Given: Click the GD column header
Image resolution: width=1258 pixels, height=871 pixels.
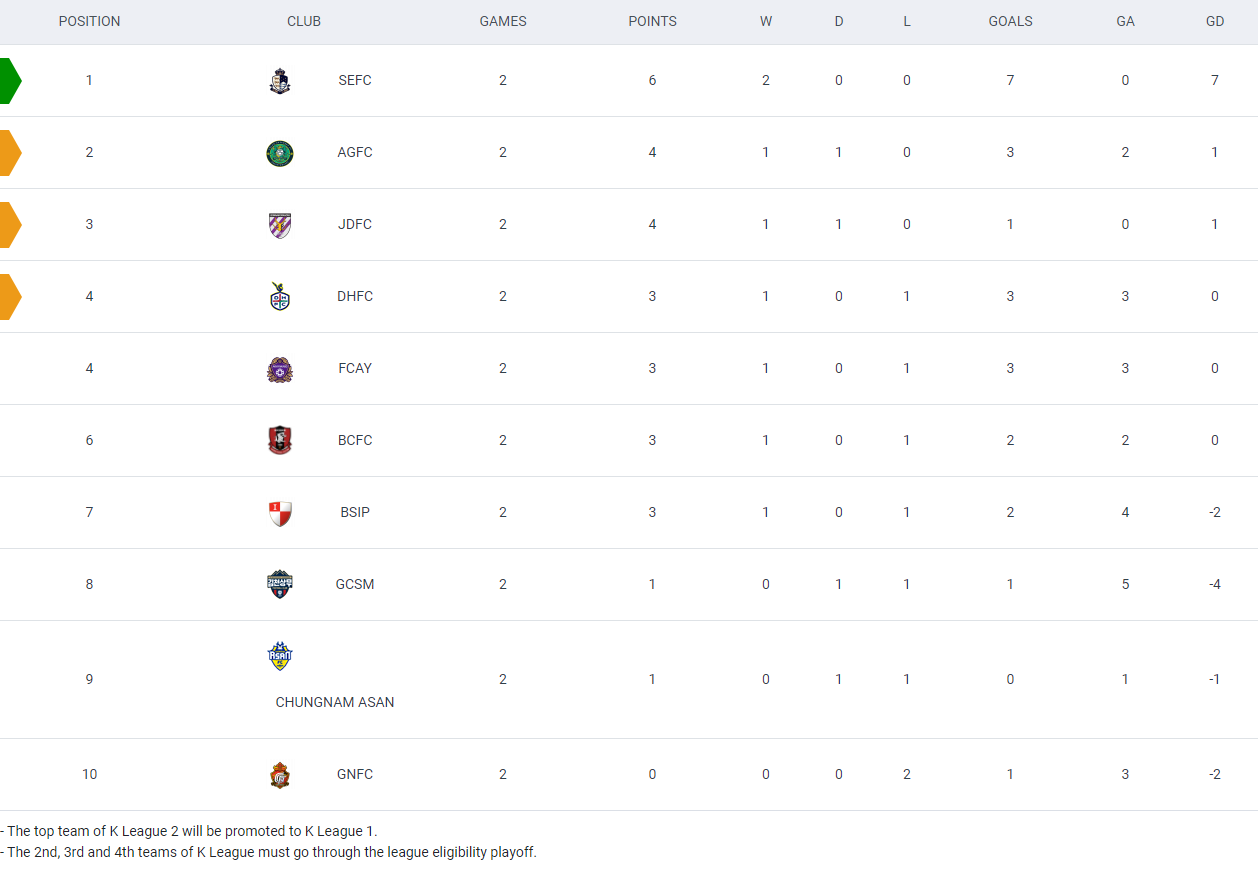Looking at the screenshot, I should (x=1215, y=21).
